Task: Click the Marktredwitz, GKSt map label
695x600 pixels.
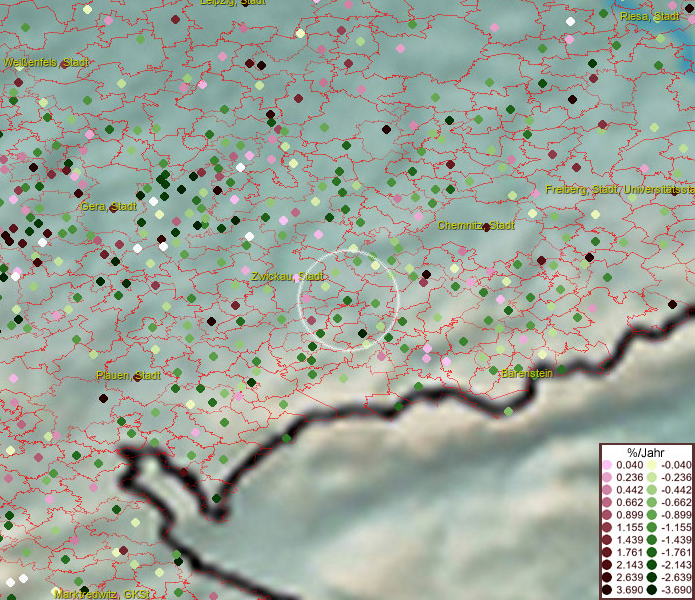Action: point(102,594)
